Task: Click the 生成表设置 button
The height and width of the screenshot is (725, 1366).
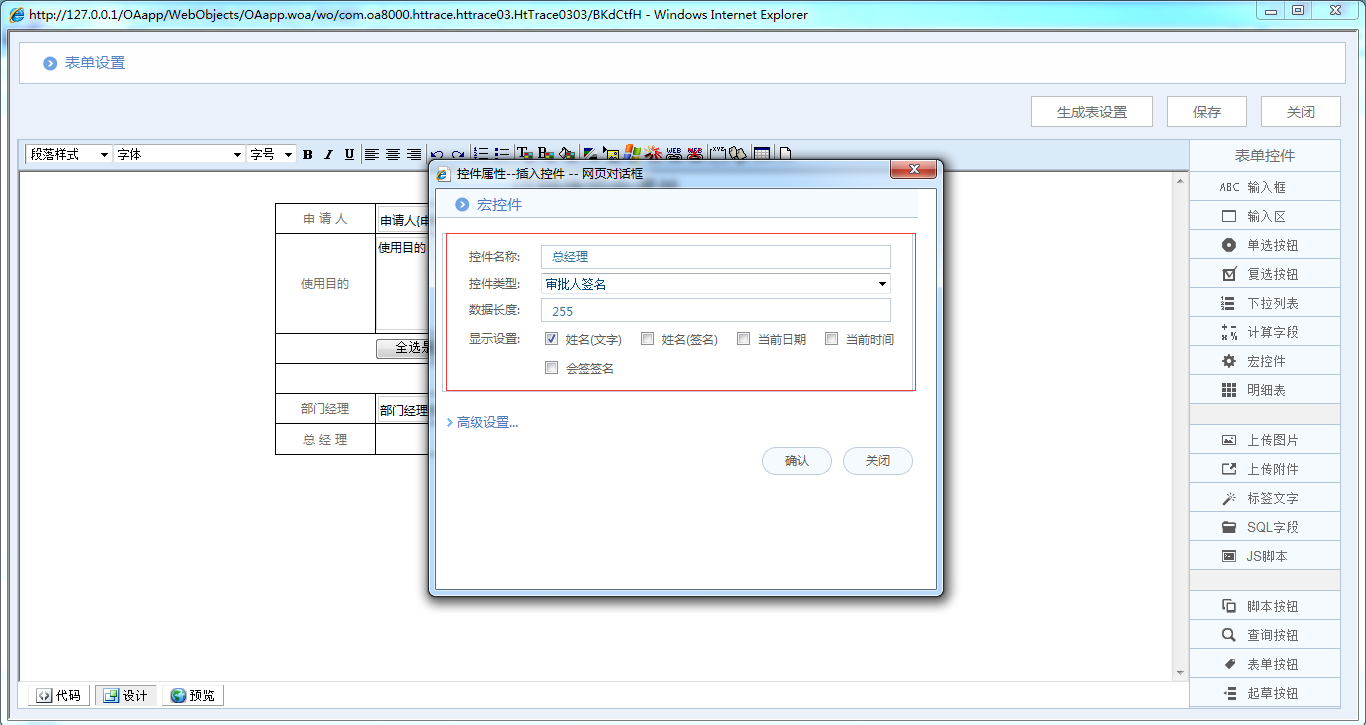Action: coord(1091,112)
